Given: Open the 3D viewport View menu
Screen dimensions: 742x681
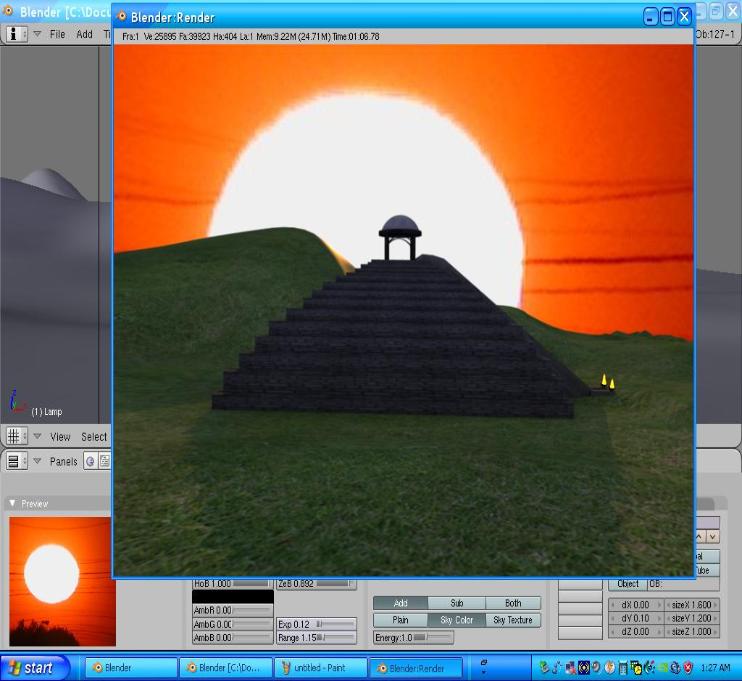Looking at the screenshot, I should 60,436.
